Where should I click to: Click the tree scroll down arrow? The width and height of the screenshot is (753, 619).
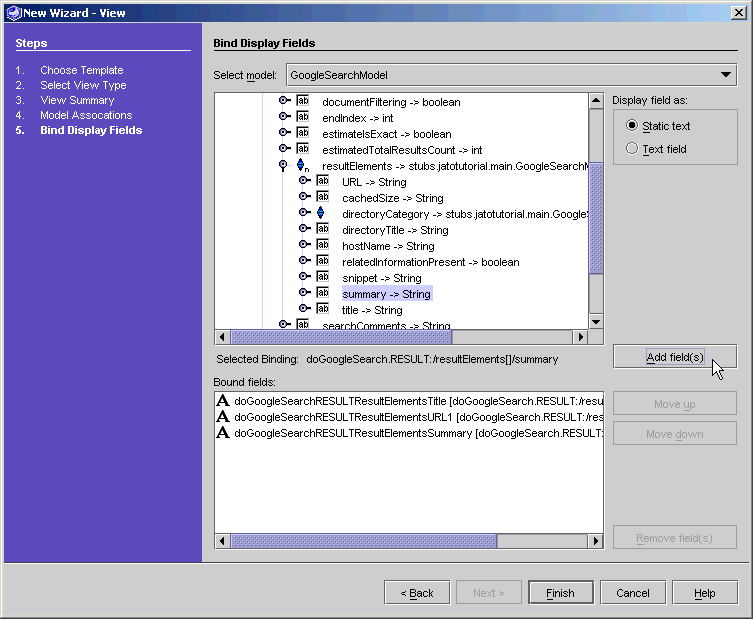click(x=596, y=322)
